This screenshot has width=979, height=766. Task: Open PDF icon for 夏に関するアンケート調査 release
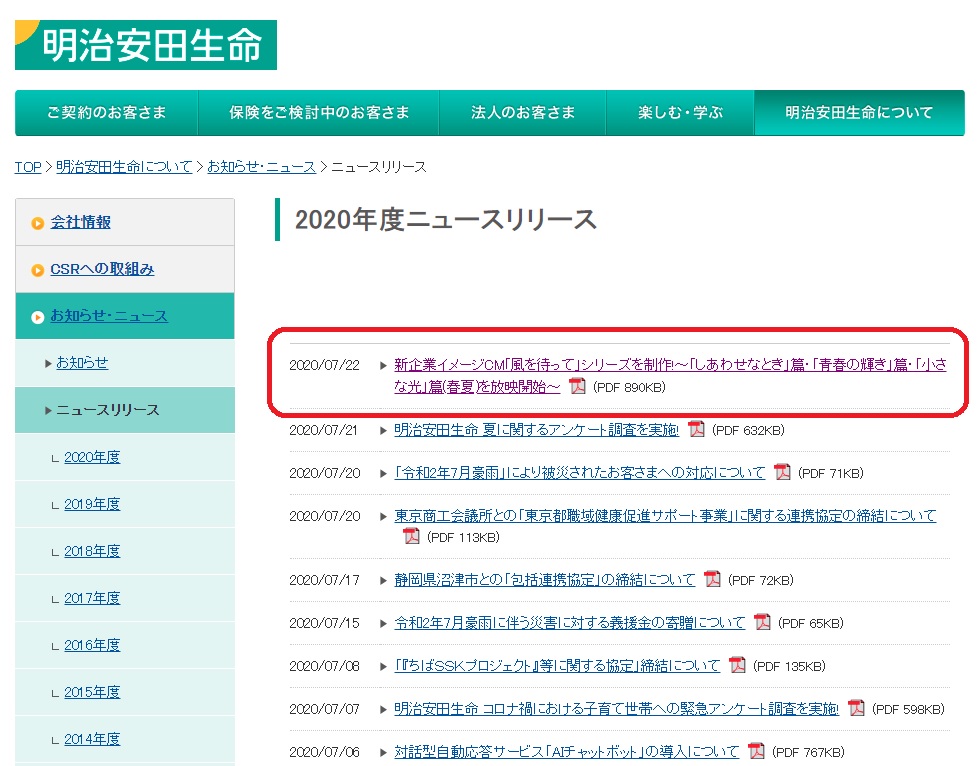pos(696,430)
